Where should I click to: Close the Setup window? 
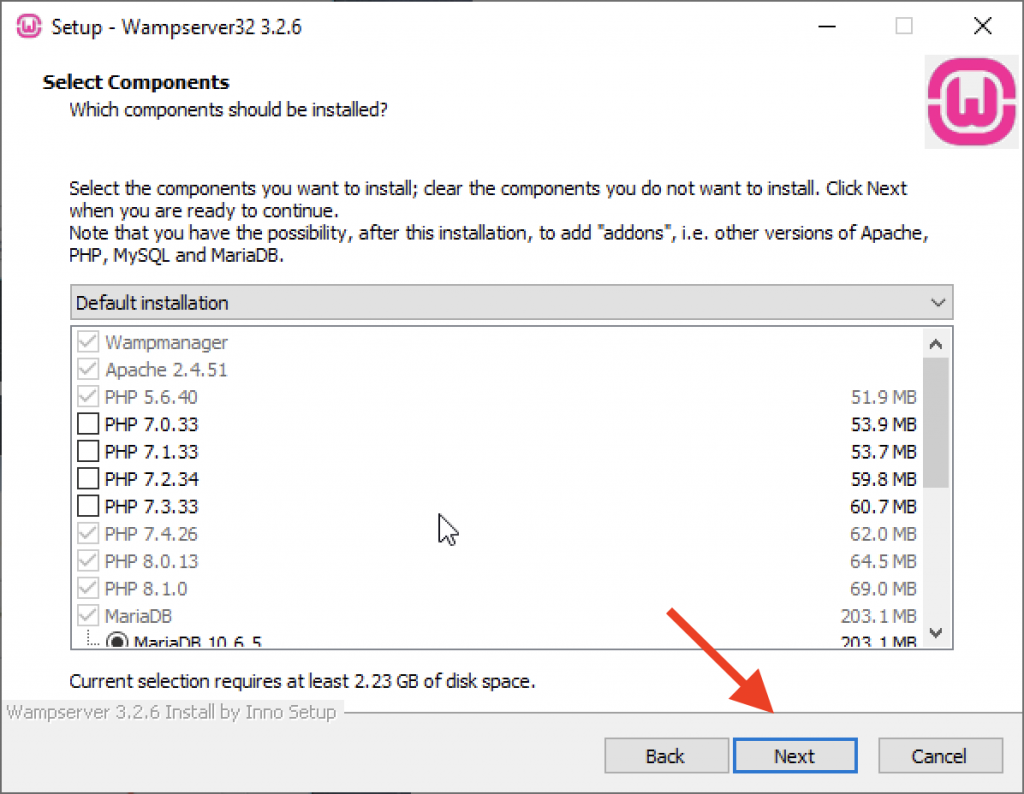[x=982, y=27]
